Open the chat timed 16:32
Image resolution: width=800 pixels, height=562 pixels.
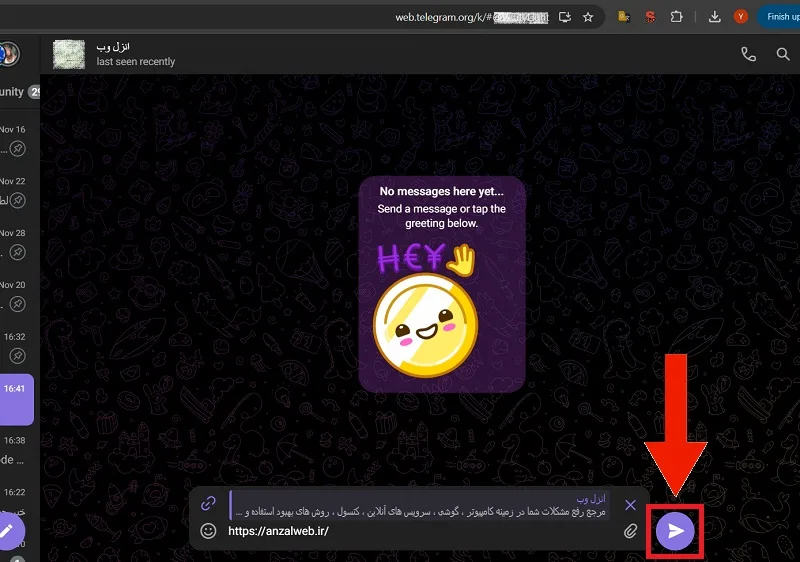click(17, 347)
